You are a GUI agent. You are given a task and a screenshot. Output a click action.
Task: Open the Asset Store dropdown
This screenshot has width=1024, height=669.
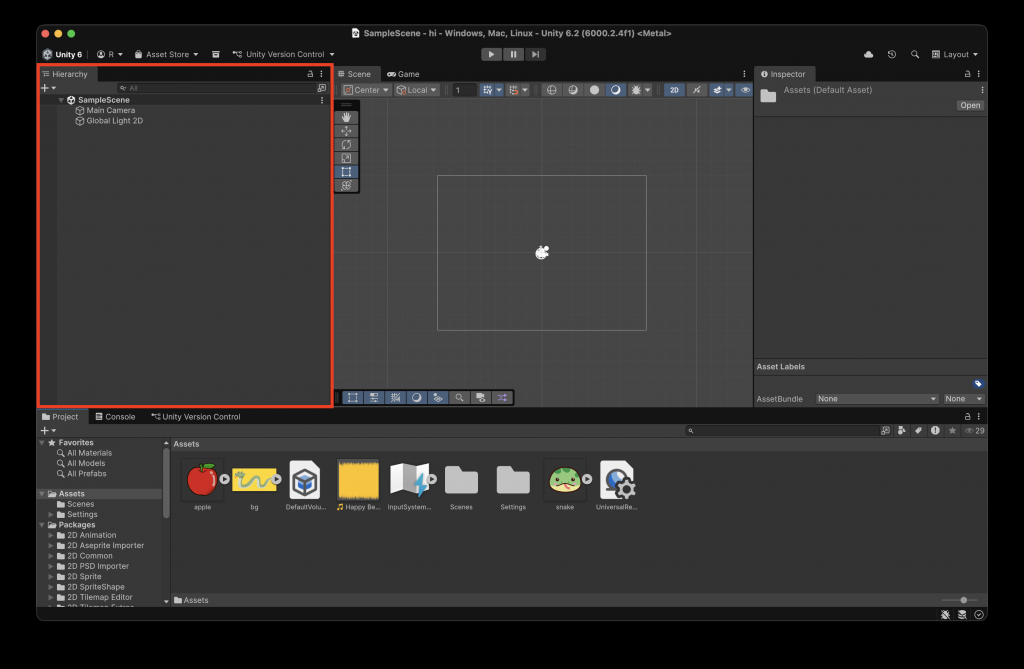167,54
